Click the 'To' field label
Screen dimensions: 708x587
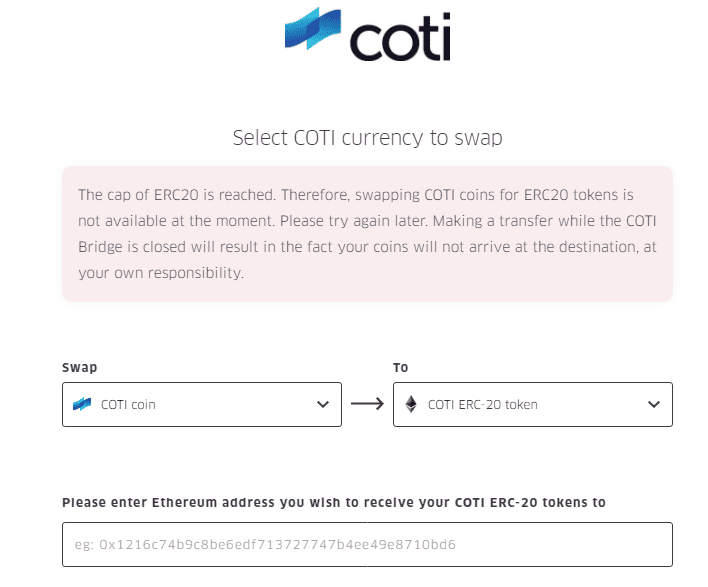click(x=401, y=368)
